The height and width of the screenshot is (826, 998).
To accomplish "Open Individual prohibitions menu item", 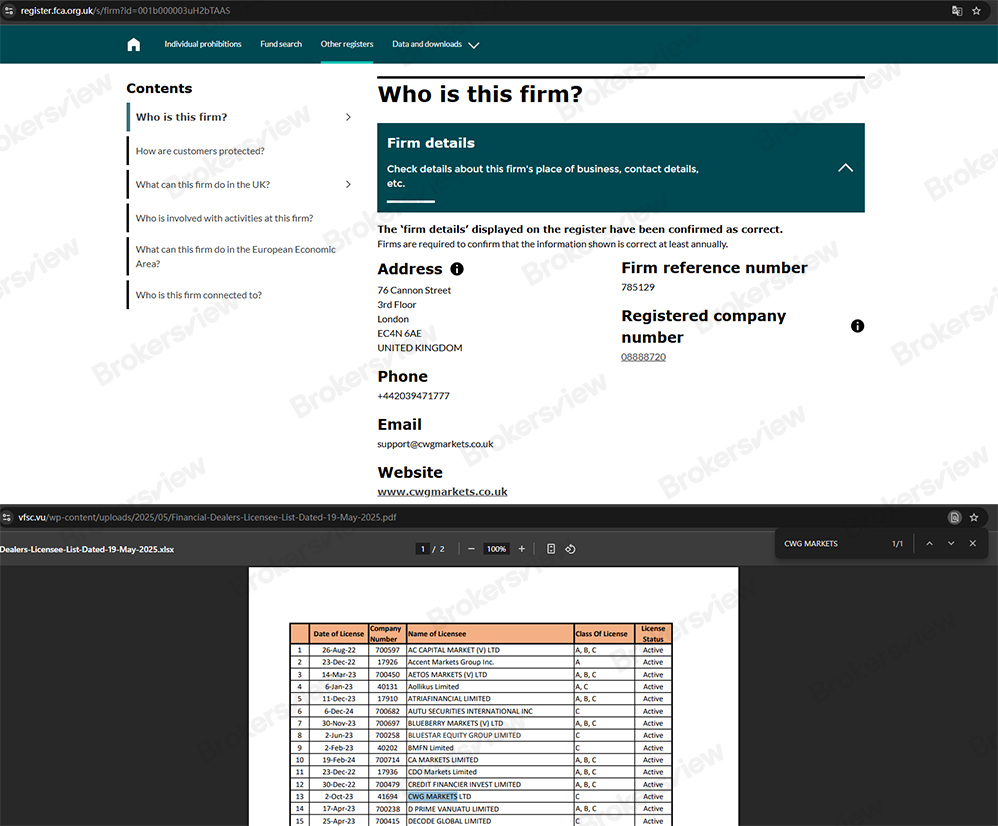I will click(x=202, y=44).
